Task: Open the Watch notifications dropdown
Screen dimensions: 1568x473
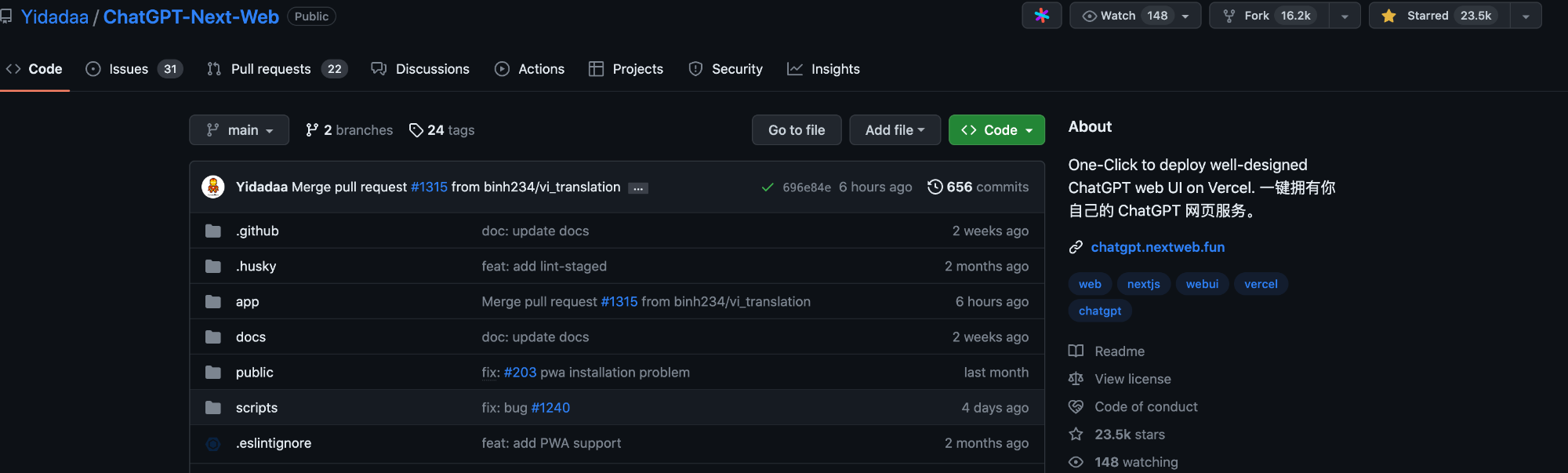Action: pos(1135,16)
